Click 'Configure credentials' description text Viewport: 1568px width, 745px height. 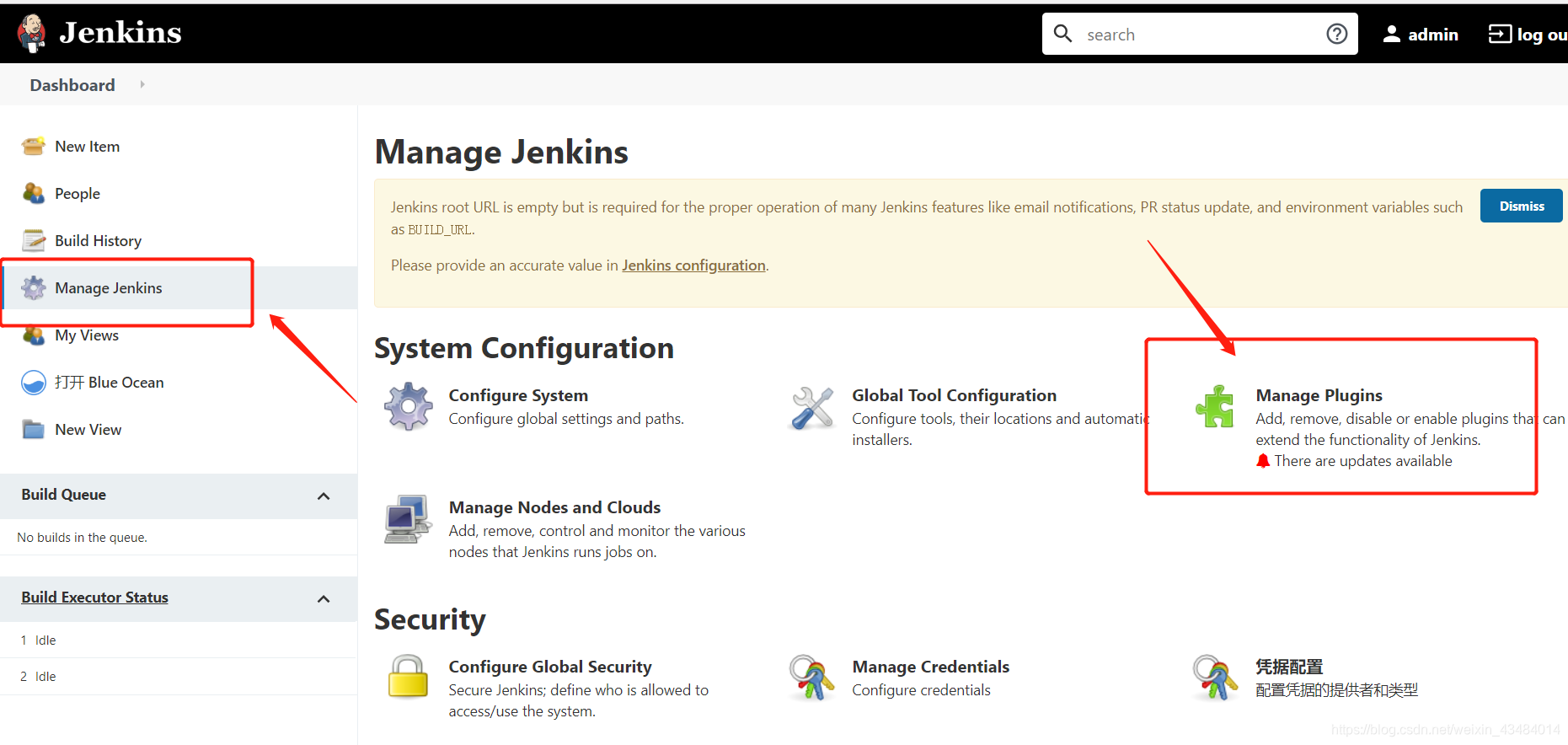921,690
